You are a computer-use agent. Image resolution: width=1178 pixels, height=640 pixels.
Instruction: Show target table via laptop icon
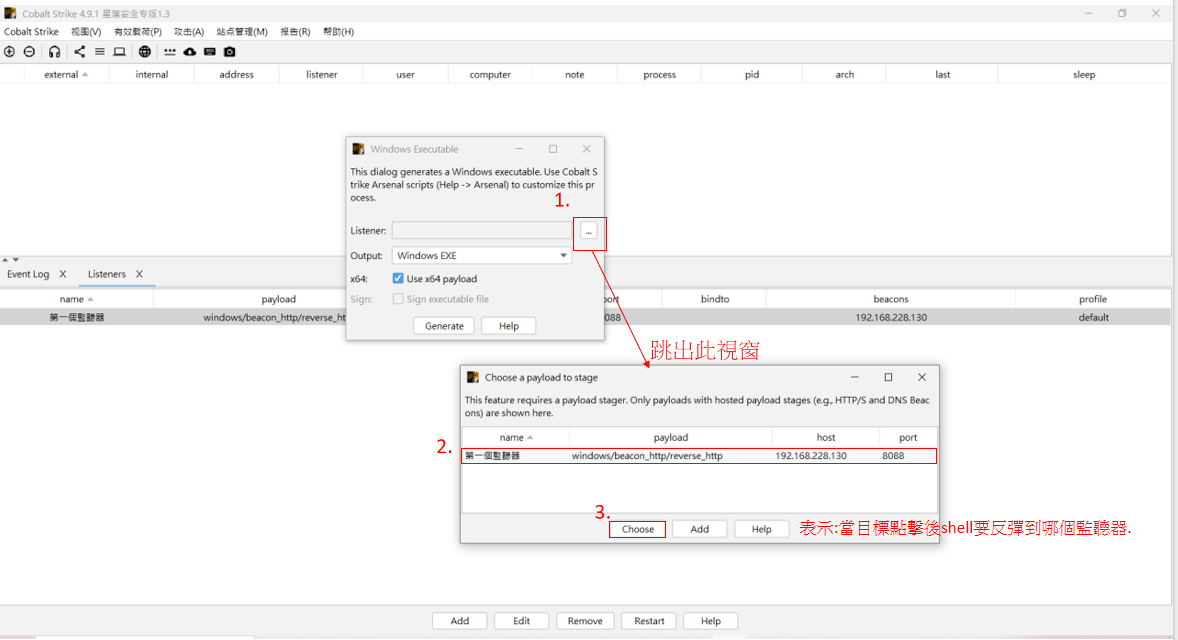[x=119, y=52]
